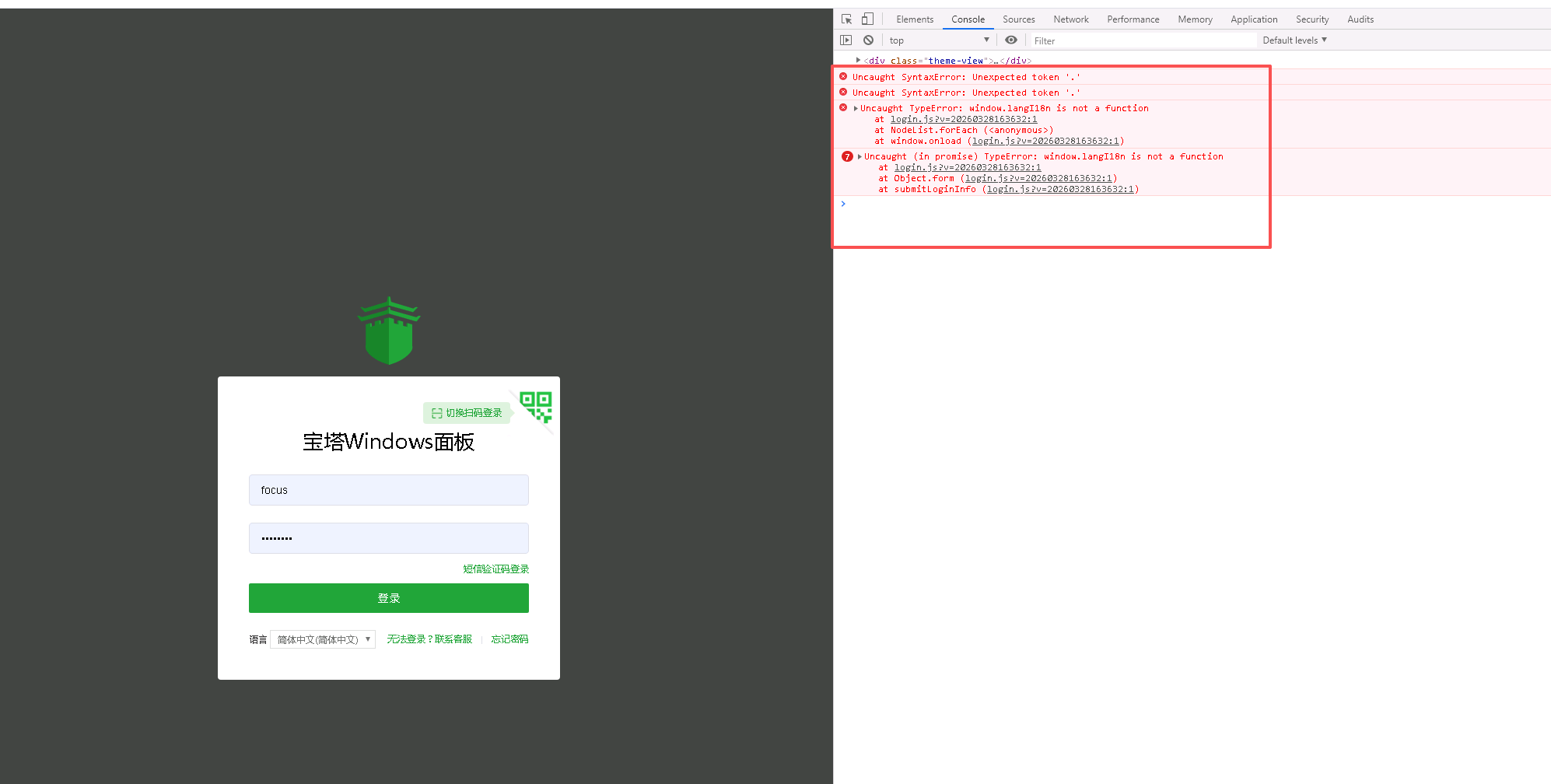Click the password input field
The height and width of the screenshot is (784, 1551).
(x=389, y=538)
